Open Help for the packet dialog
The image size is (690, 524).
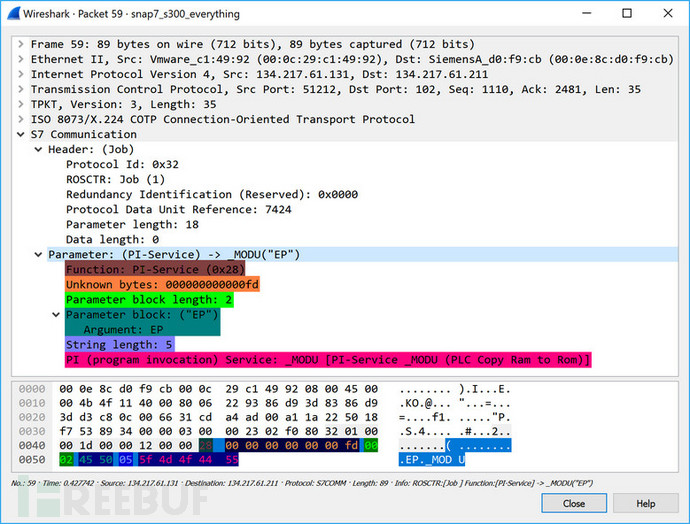click(x=645, y=503)
